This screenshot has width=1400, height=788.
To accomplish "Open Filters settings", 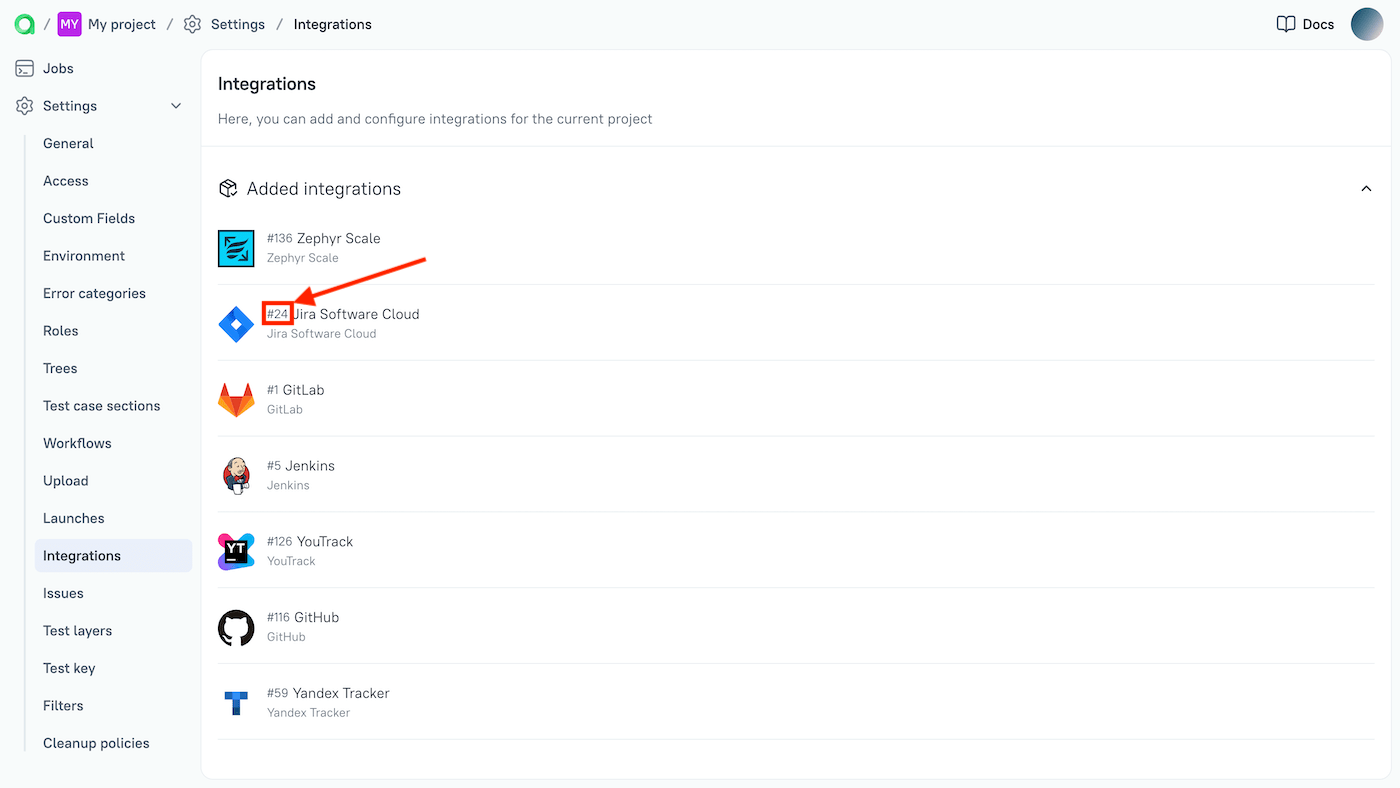I will point(63,706).
